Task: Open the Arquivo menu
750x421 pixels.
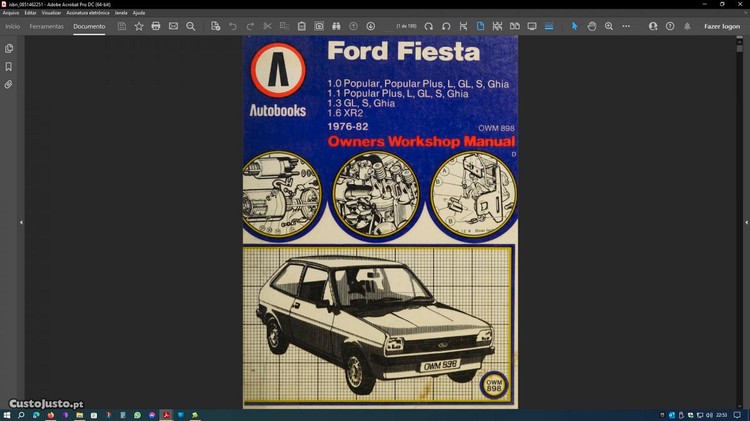Action: 11,13
